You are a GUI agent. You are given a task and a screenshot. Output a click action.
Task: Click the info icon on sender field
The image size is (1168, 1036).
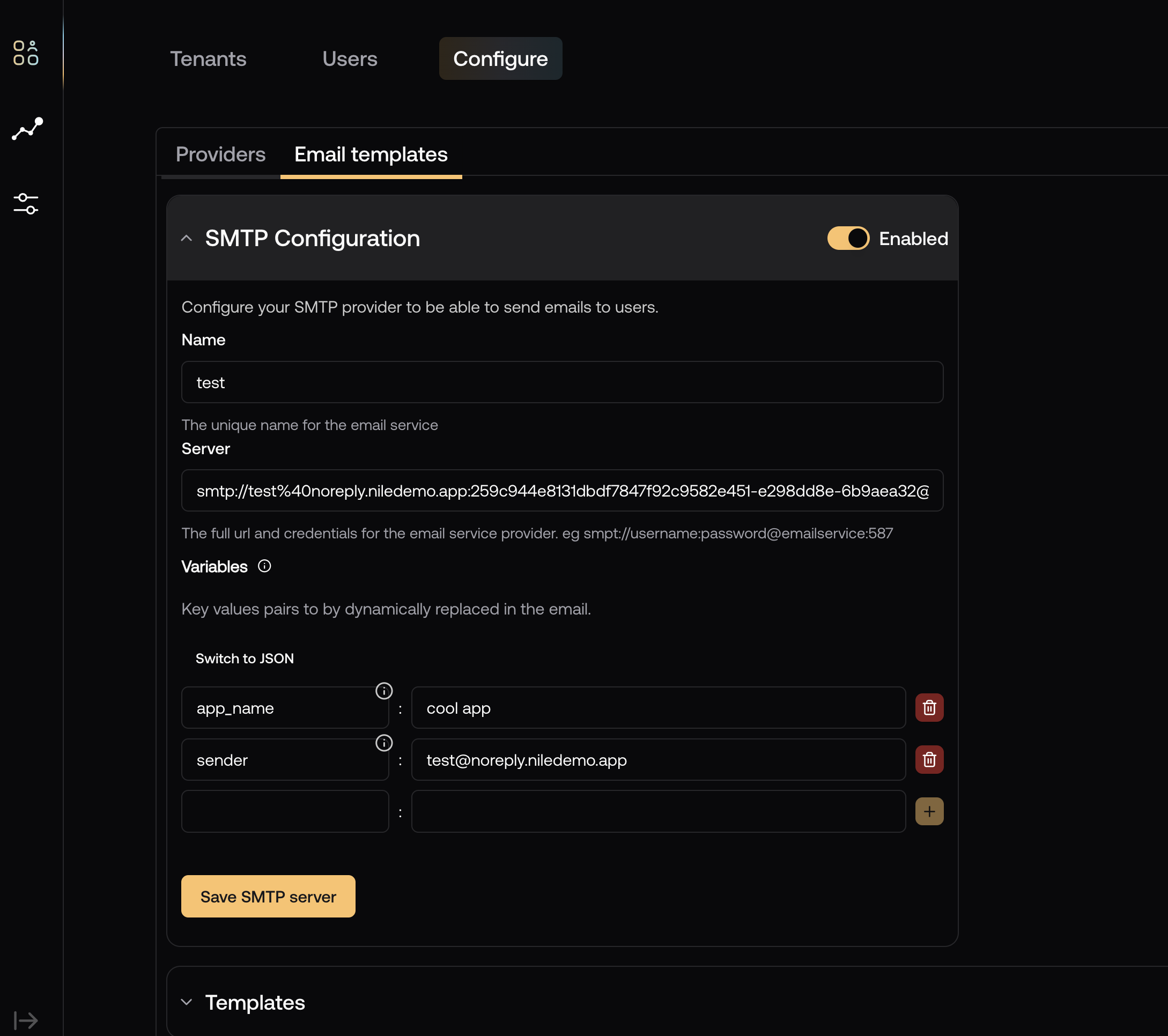click(x=383, y=743)
